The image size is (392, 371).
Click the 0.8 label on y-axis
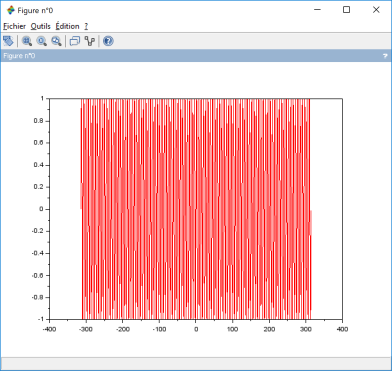pos(39,121)
